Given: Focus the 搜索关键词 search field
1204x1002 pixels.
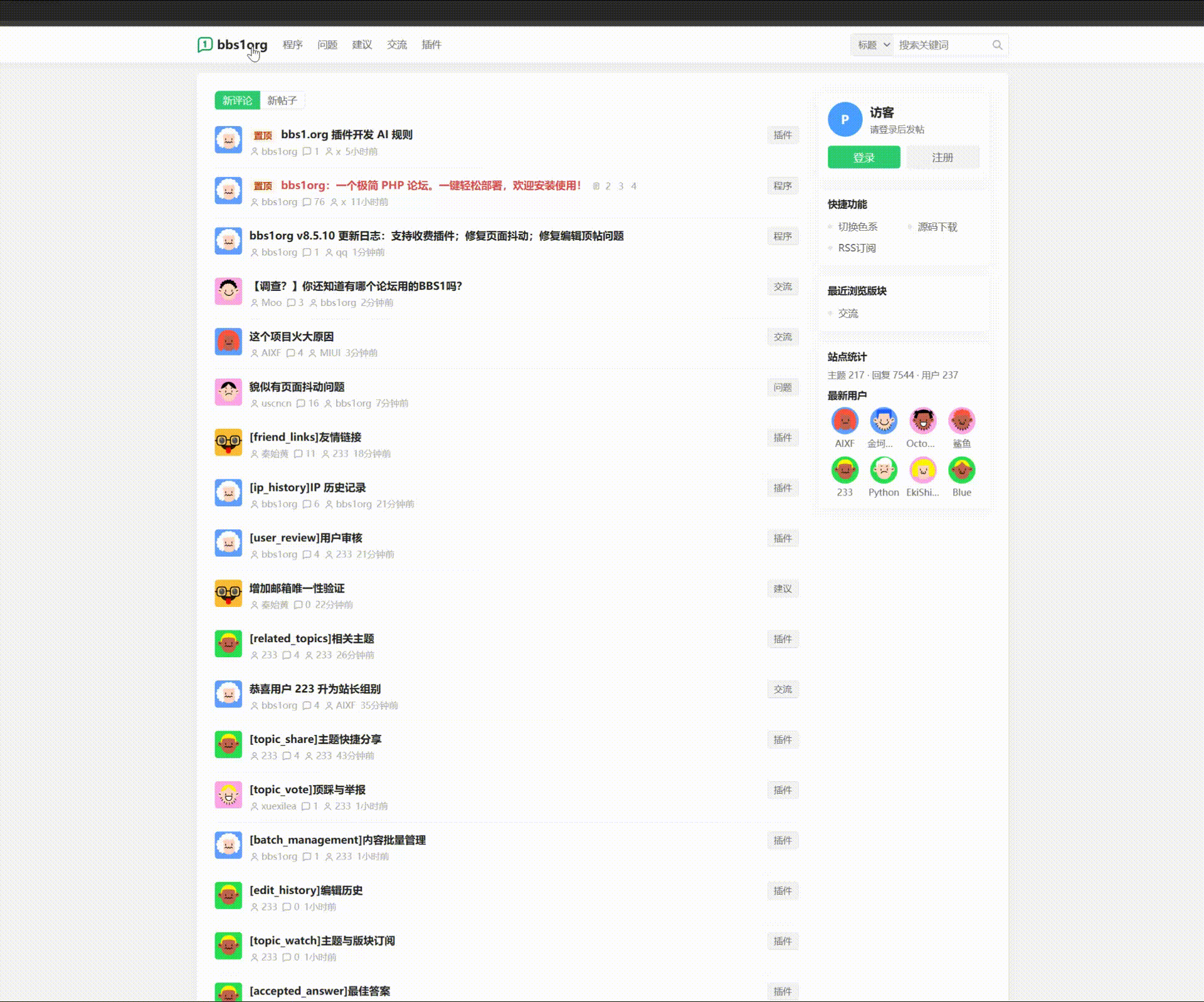Looking at the screenshot, I should [943, 45].
